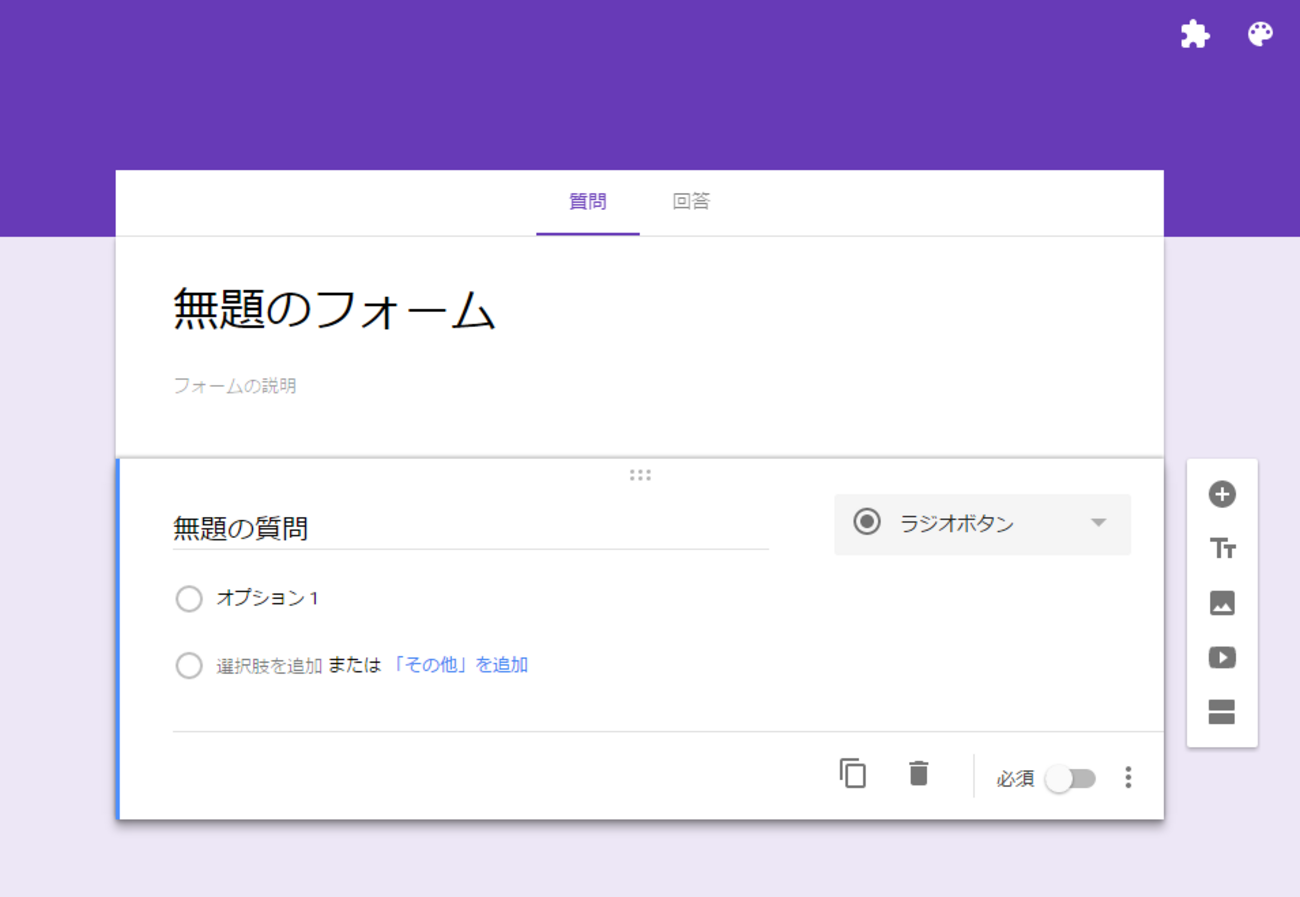Viewport: 1300px width, 897px height.
Task: Select the オプション 1 radio button
Action: [189, 598]
